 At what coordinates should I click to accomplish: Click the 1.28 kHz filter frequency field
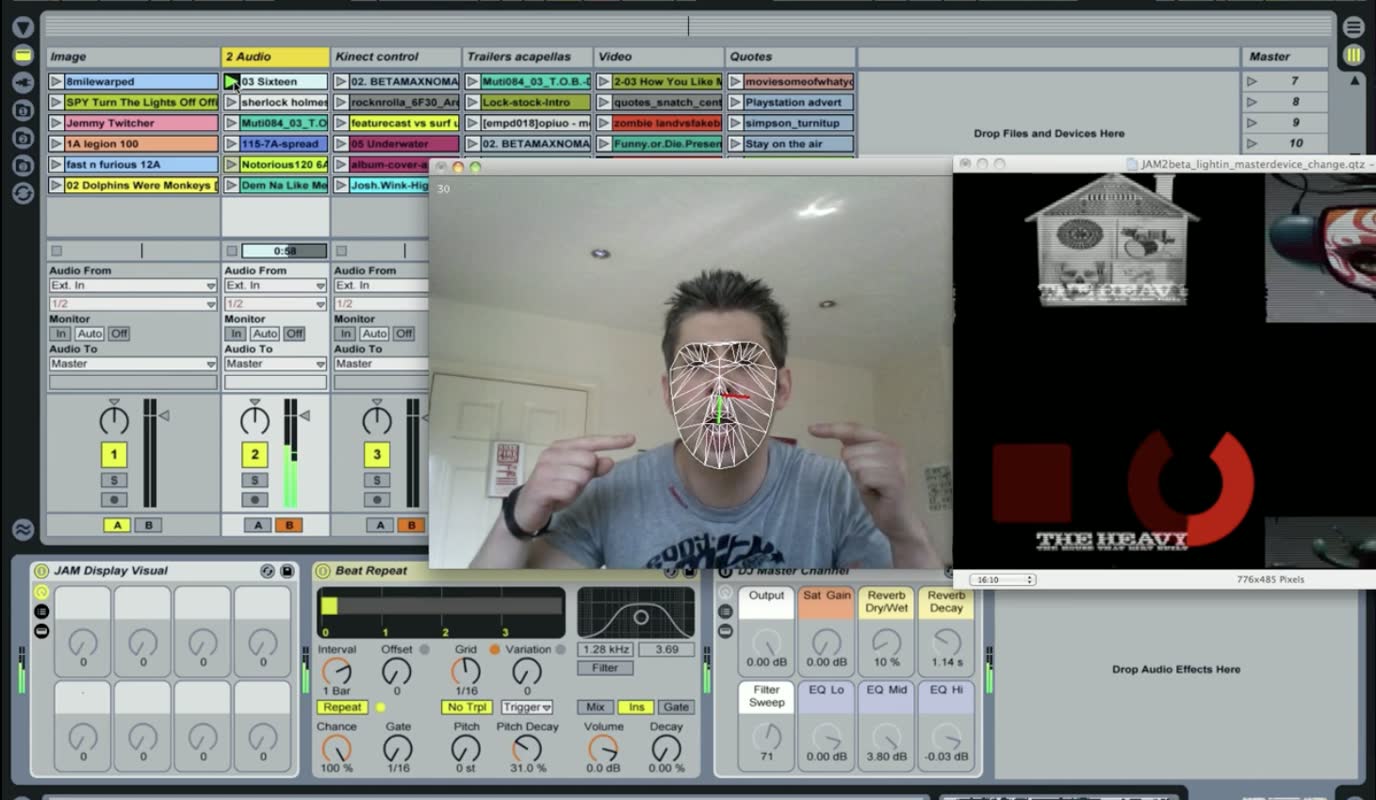tap(605, 649)
